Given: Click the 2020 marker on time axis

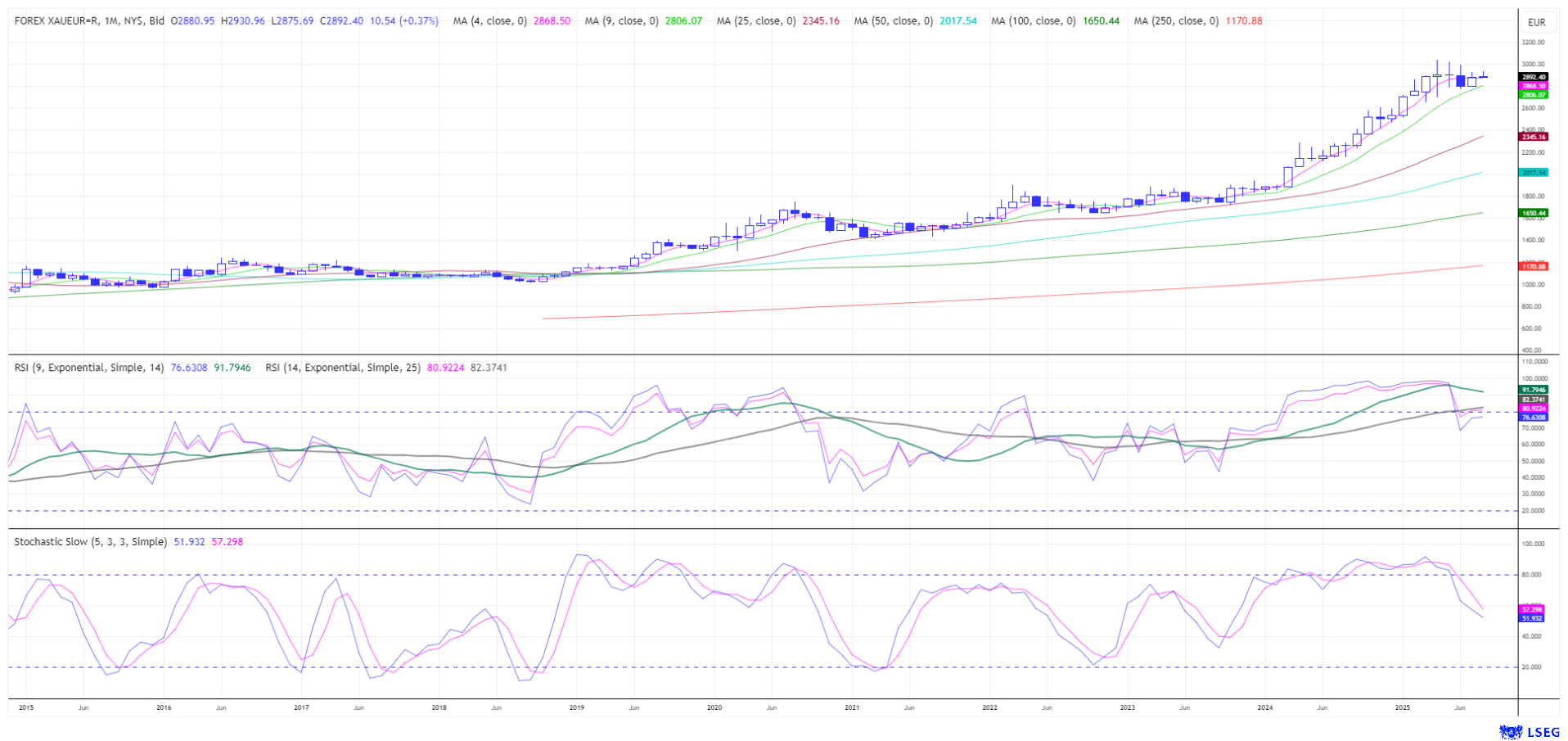Looking at the screenshot, I should pyautogui.click(x=714, y=707).
